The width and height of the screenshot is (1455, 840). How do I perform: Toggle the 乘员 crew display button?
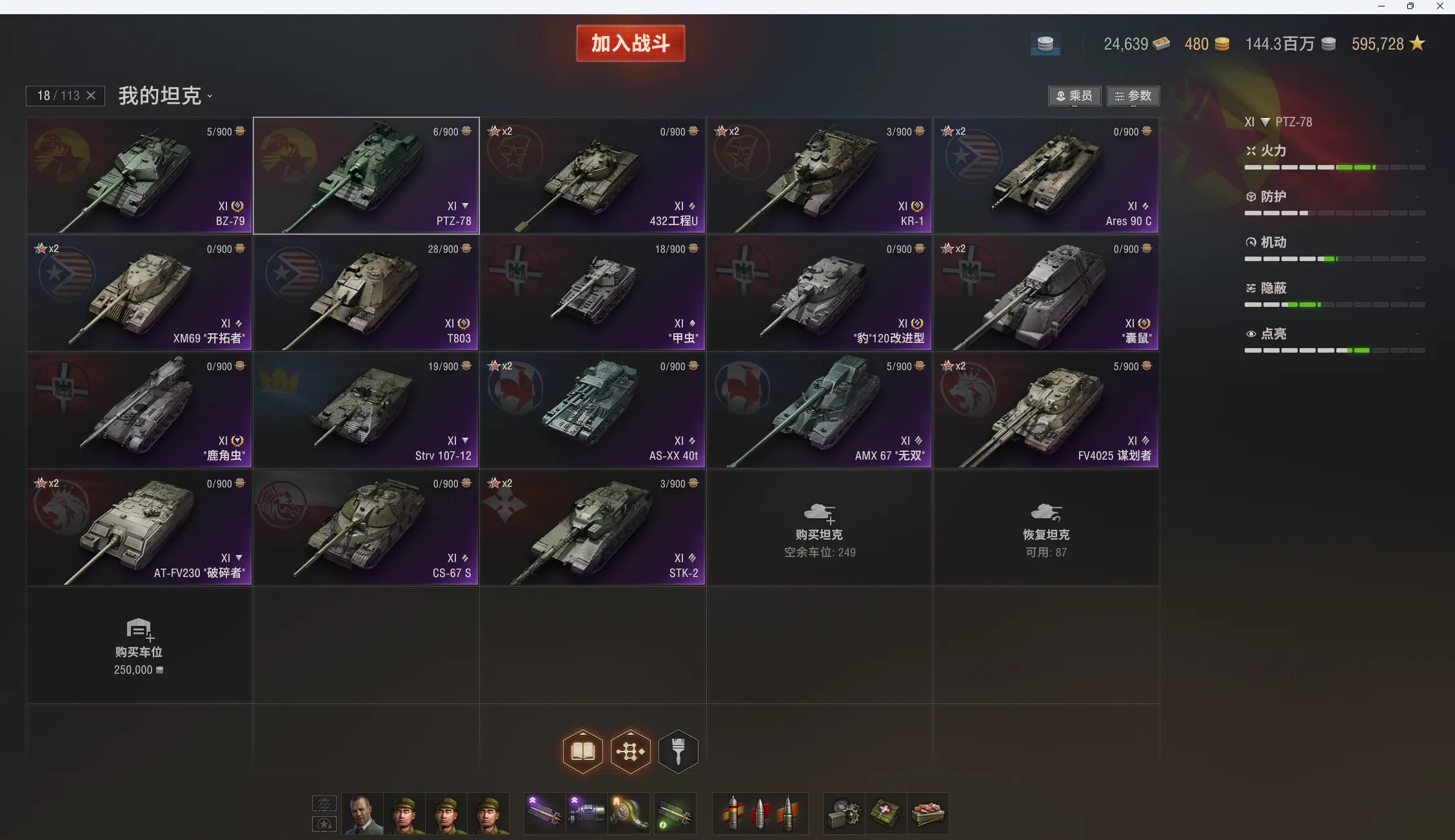(x=1074, y=96)
